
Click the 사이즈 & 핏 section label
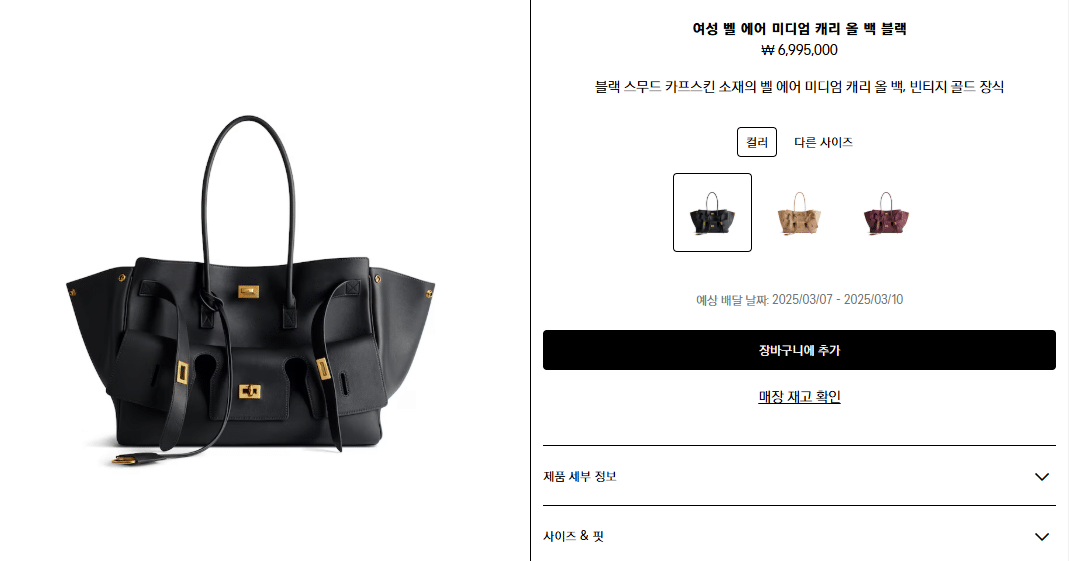tap(573, 536)
